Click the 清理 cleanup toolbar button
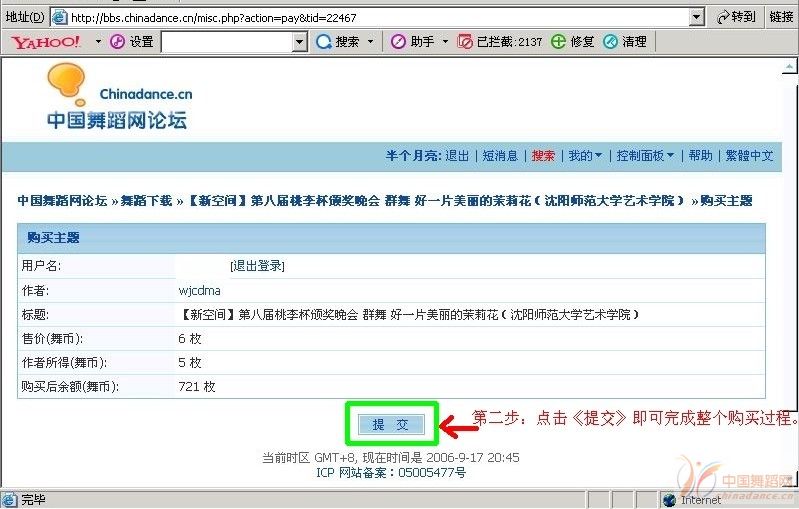The width and height of the screenshot is (799, 509). (625, 41)
